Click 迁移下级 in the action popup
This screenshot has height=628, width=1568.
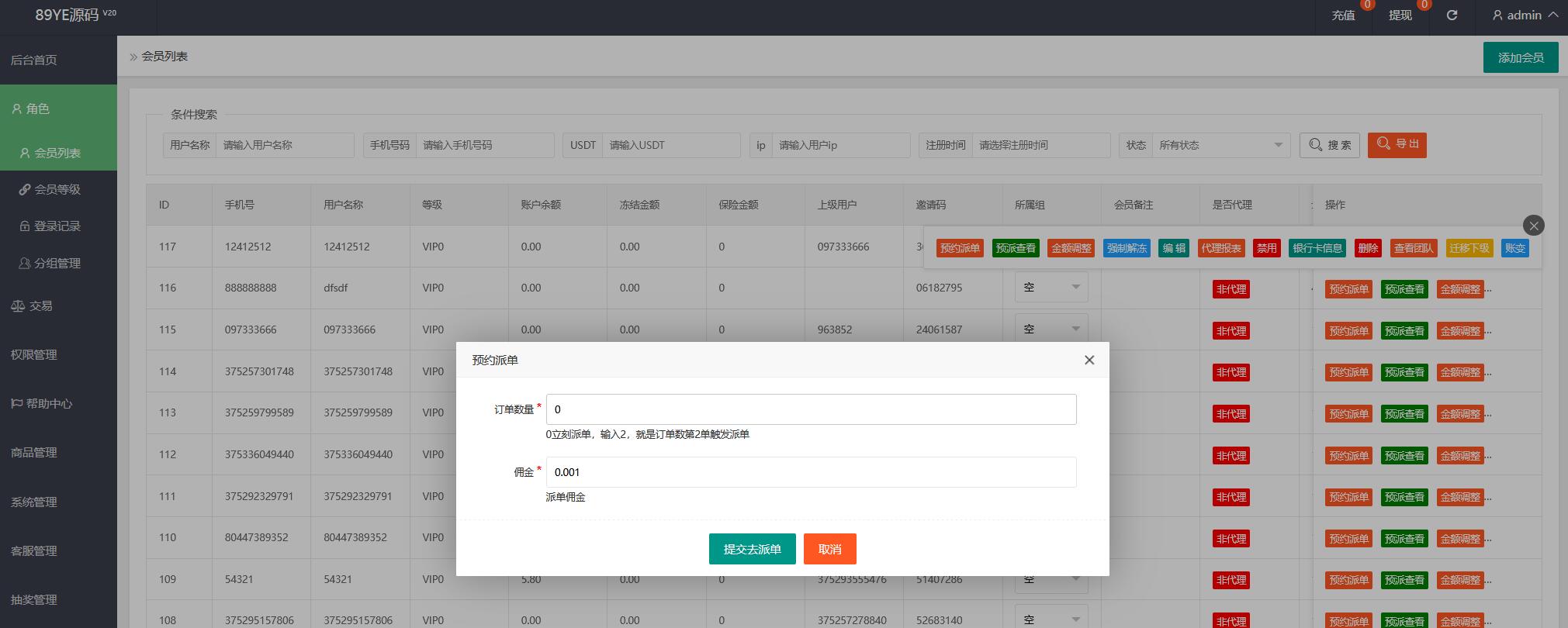[1469, 248]
